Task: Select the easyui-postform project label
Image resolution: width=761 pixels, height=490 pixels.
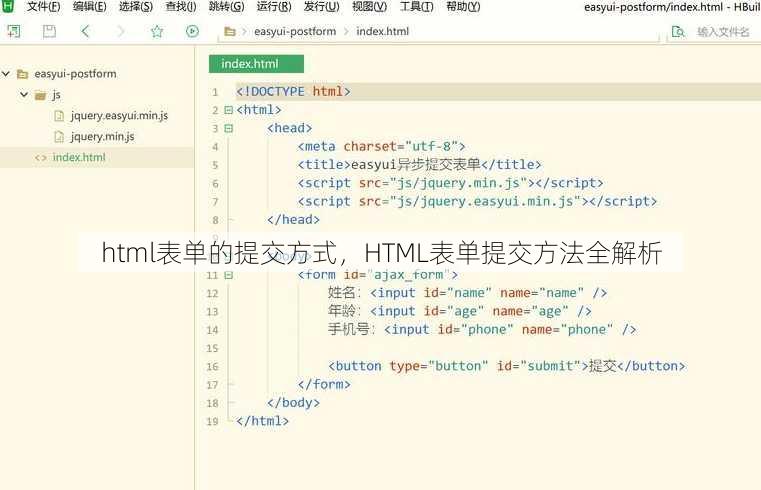Action: click(x=75, y=74)
